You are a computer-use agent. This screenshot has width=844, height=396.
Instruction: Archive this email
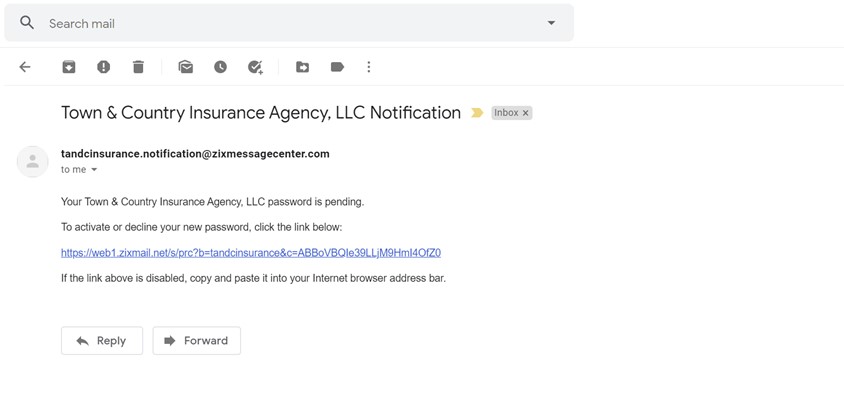pyautogui.click(x=68, y=67)
